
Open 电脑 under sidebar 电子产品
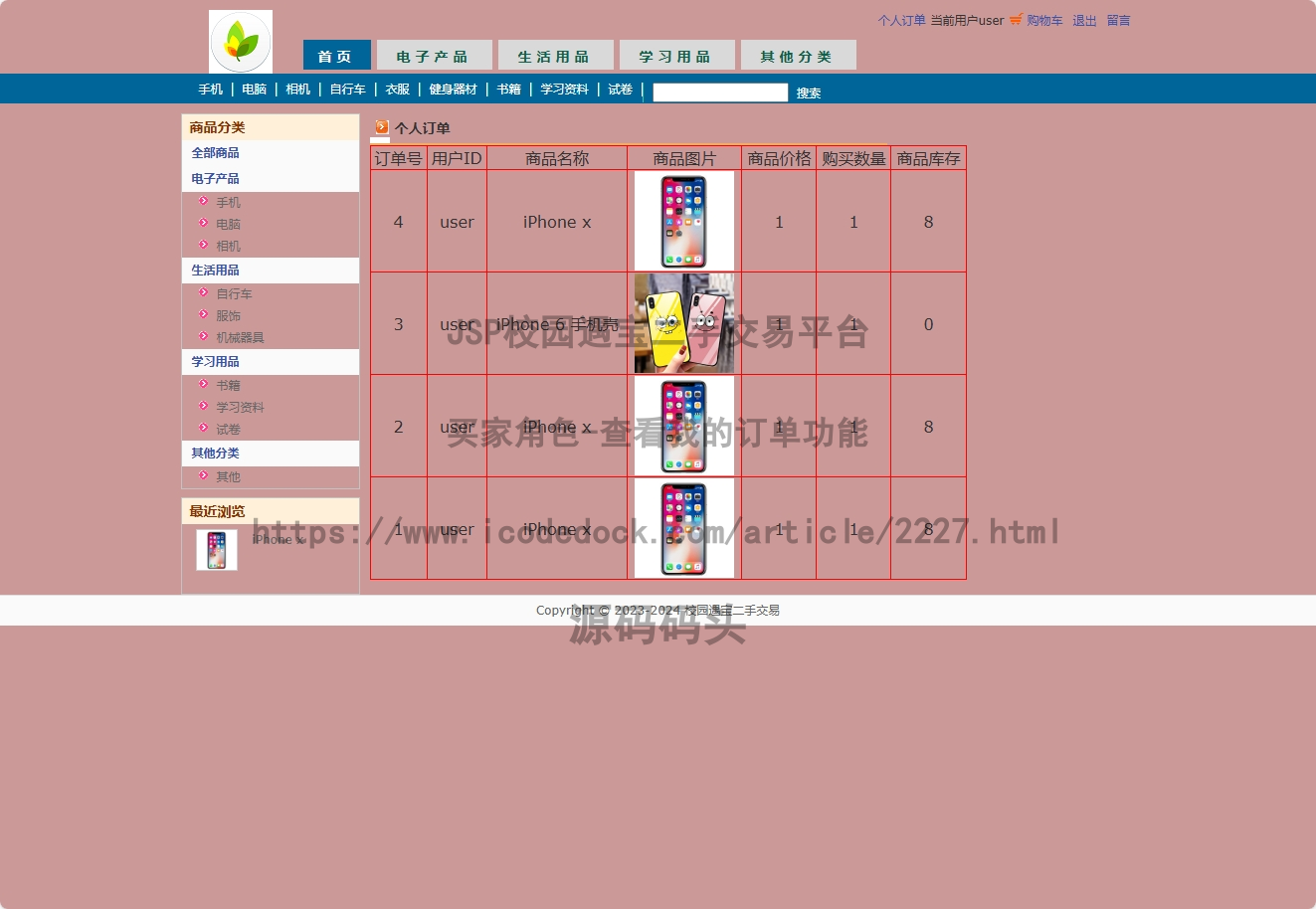point(229,225)
